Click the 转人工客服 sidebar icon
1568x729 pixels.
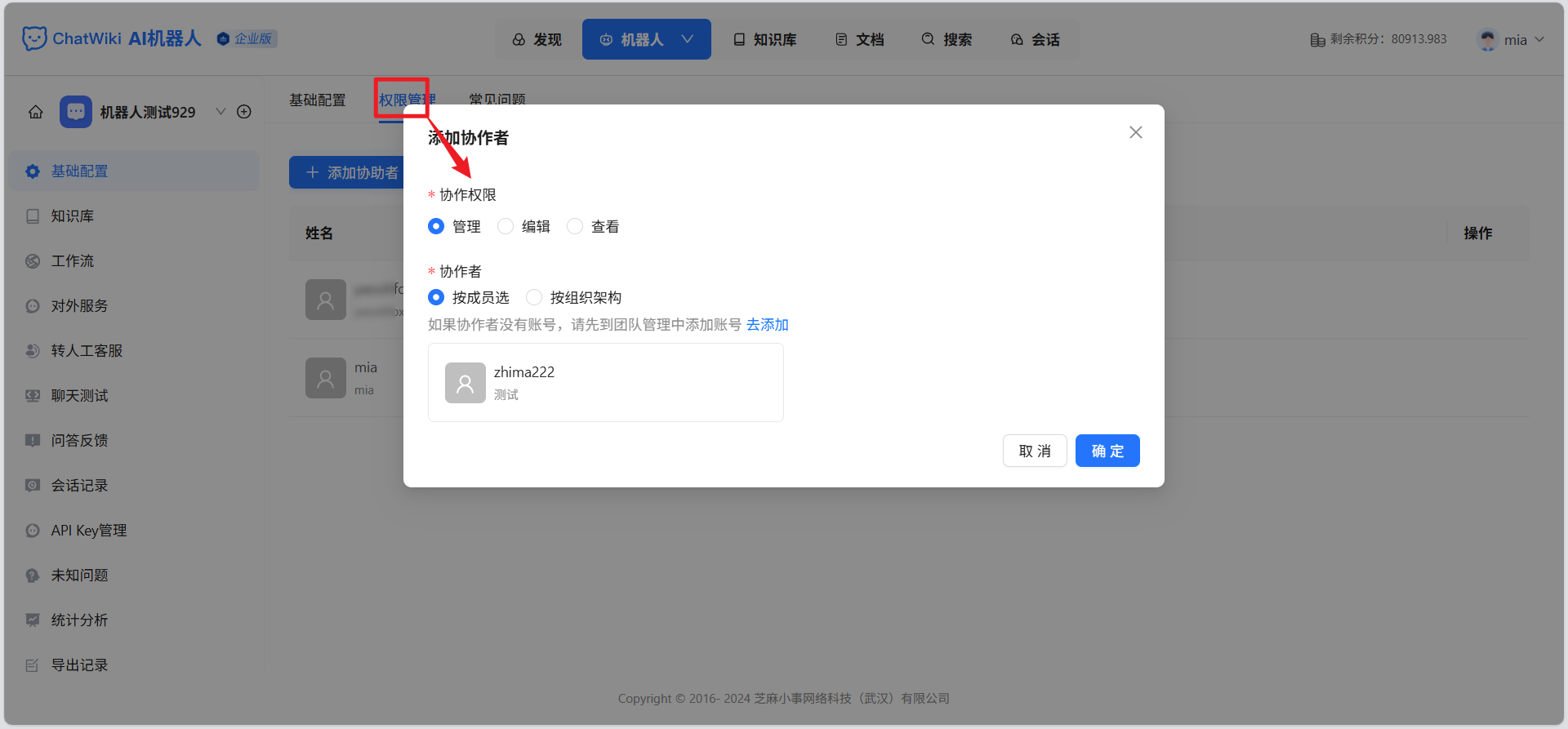click(x=33, y=351)
